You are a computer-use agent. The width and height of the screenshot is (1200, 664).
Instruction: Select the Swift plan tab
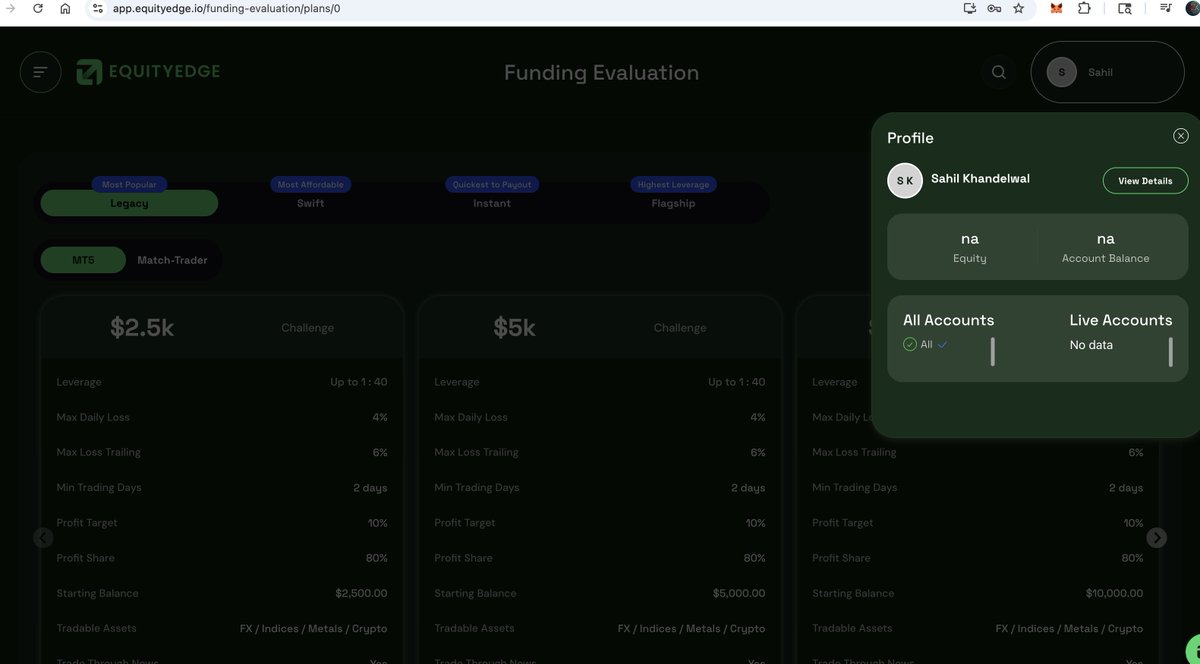[310, 203]
